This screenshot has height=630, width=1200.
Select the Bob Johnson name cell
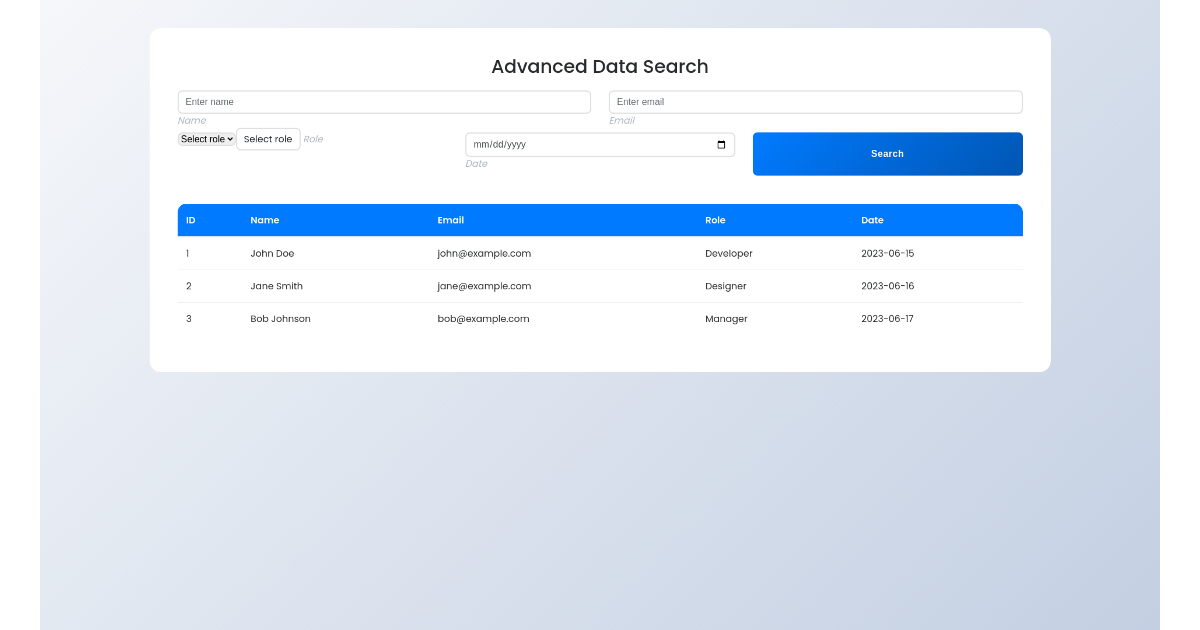(x=280, y=319)
